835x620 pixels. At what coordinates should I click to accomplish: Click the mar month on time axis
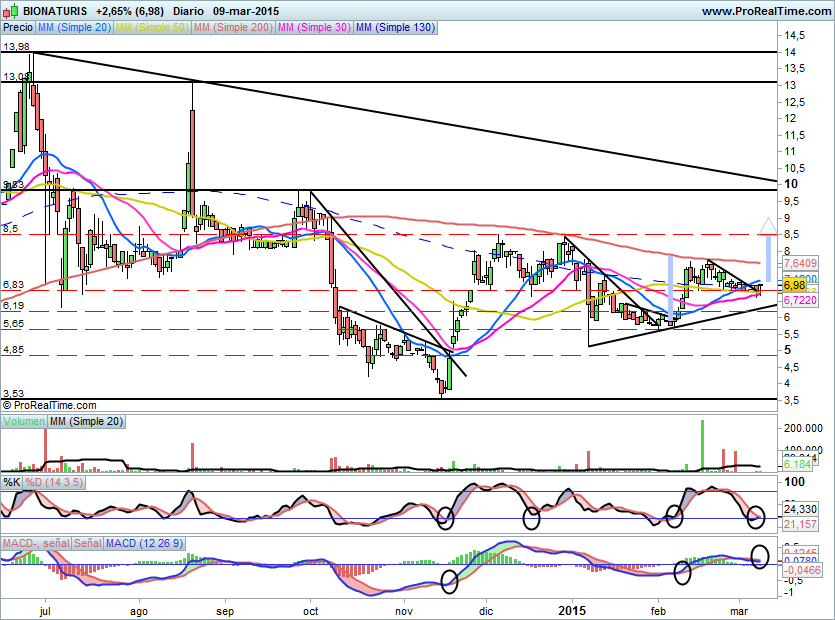pyautogui.click(x=739, y=611)
